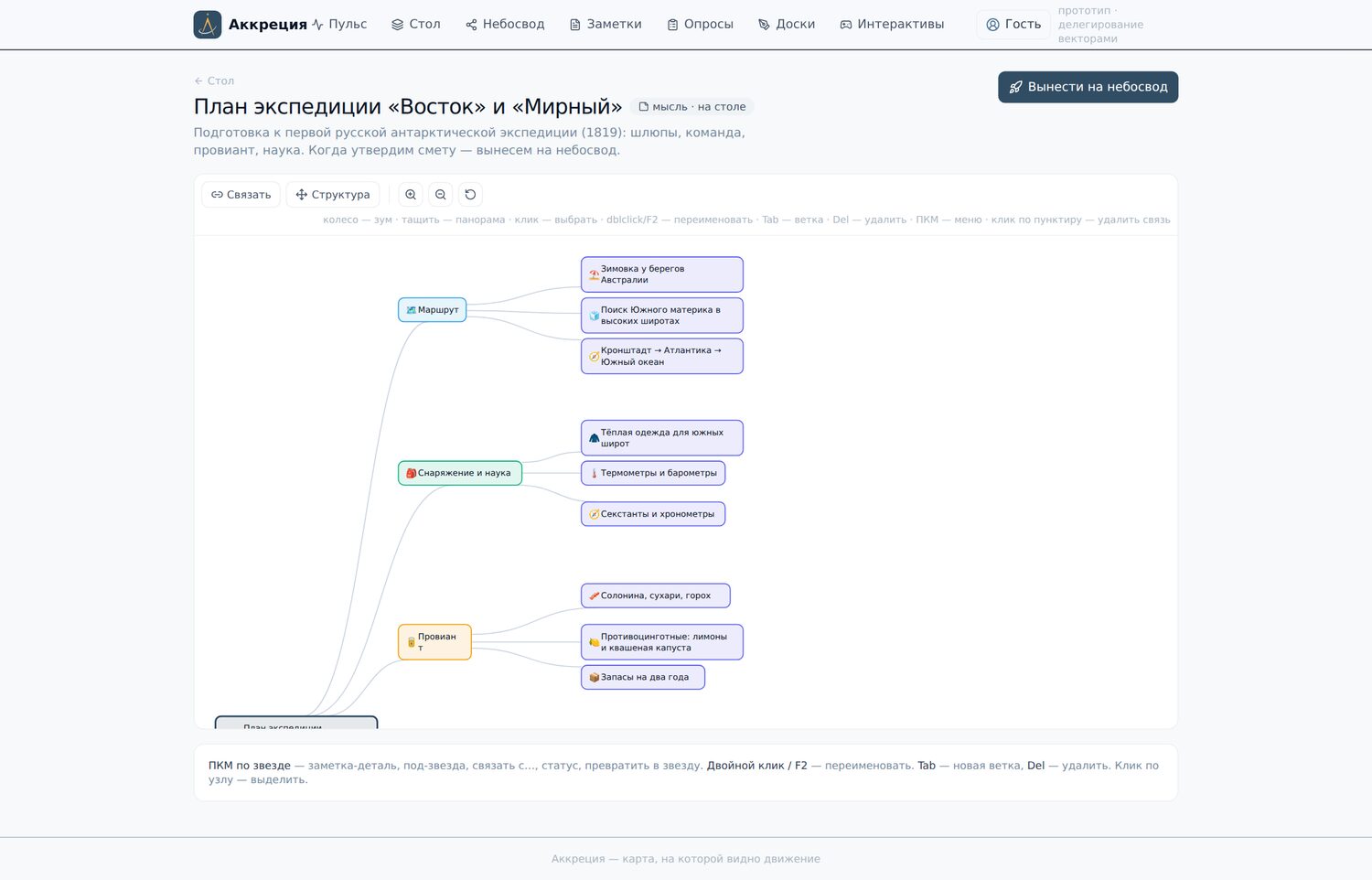Select the Секстанты и хронометры node
This screenshot has width=1372, height=880.
tap(653, 514)
